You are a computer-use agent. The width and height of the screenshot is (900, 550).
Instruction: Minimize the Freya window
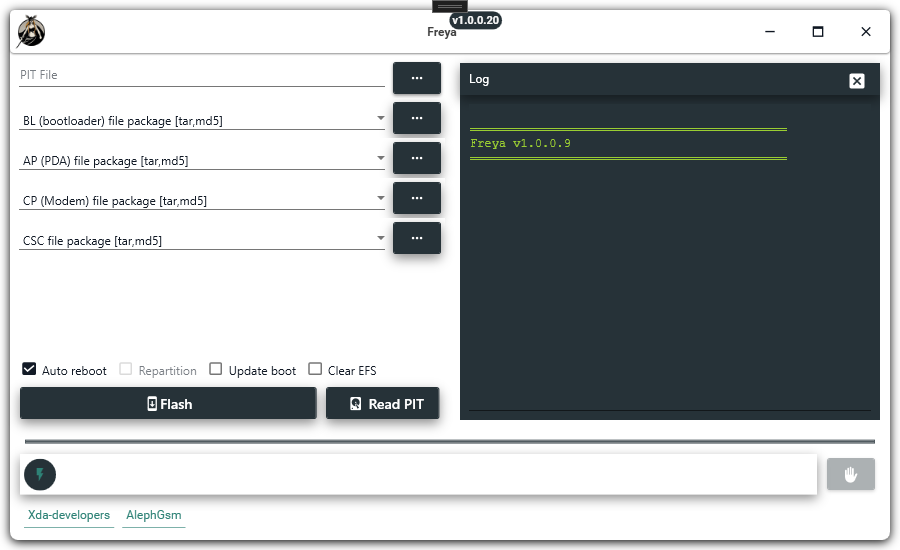pyautogui.click(x=770, y=32)
